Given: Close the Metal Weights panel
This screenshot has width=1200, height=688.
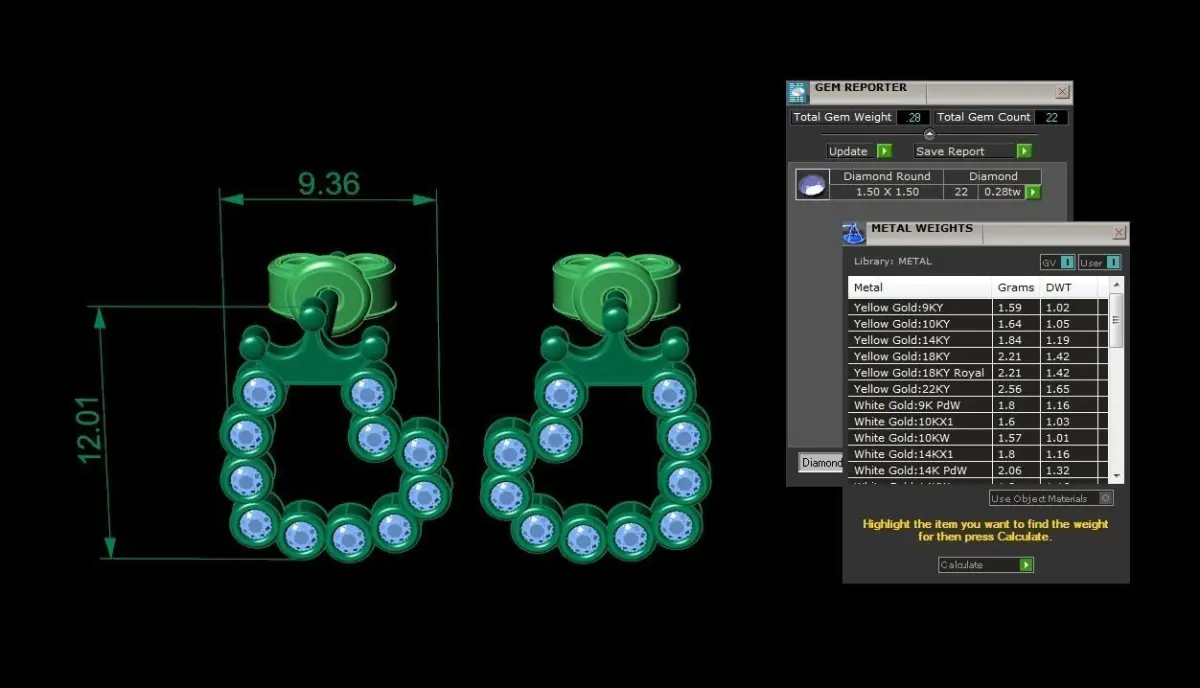Looking at the screenshot, I should tap(1119, 233).
